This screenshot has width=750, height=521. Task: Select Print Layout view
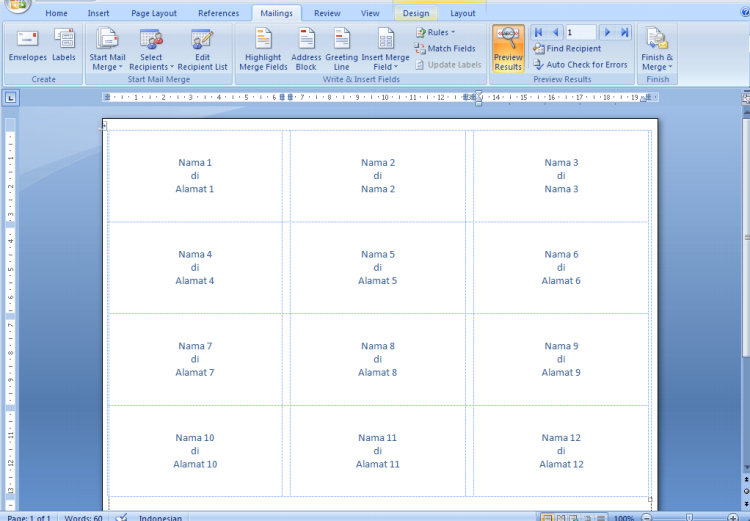(x=547, y=518)
